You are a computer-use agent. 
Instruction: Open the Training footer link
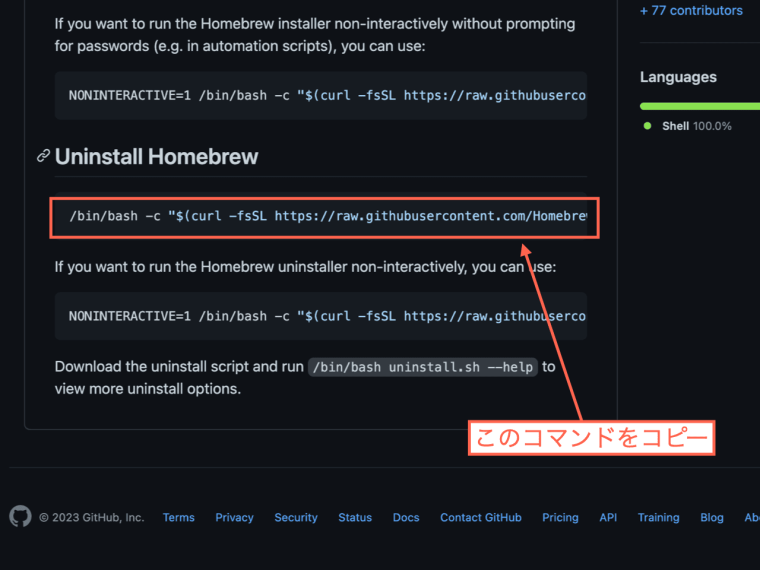[658, 518]
